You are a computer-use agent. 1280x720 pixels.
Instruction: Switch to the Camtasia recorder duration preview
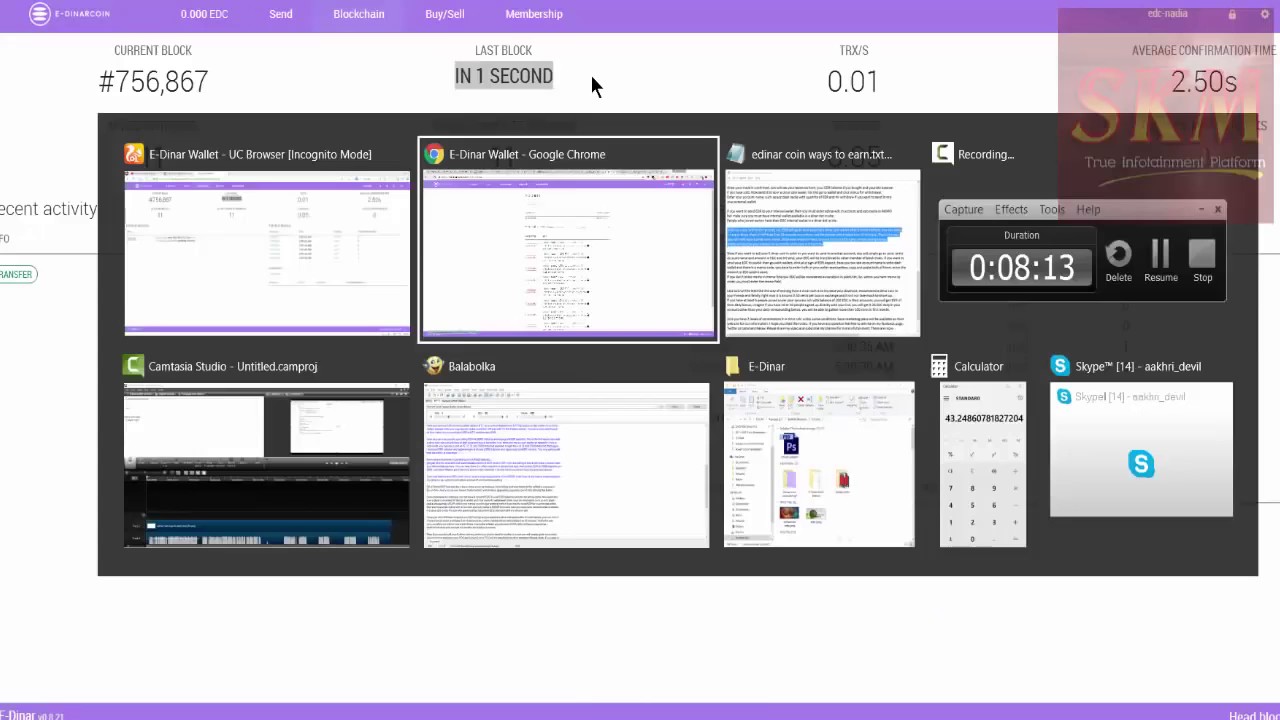tap(1083, 250)
